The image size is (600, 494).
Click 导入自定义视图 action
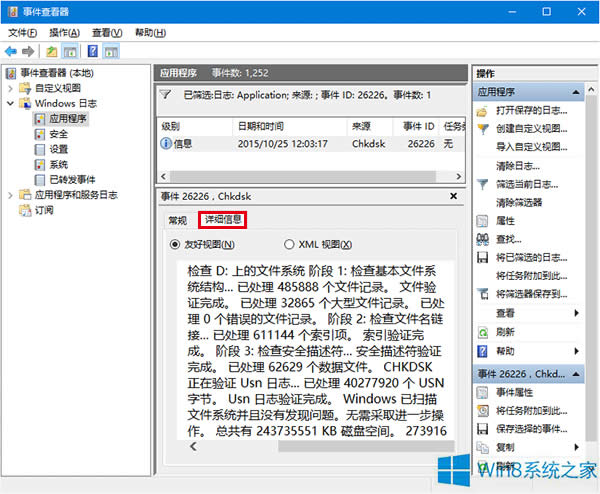[x=532, y=147]
